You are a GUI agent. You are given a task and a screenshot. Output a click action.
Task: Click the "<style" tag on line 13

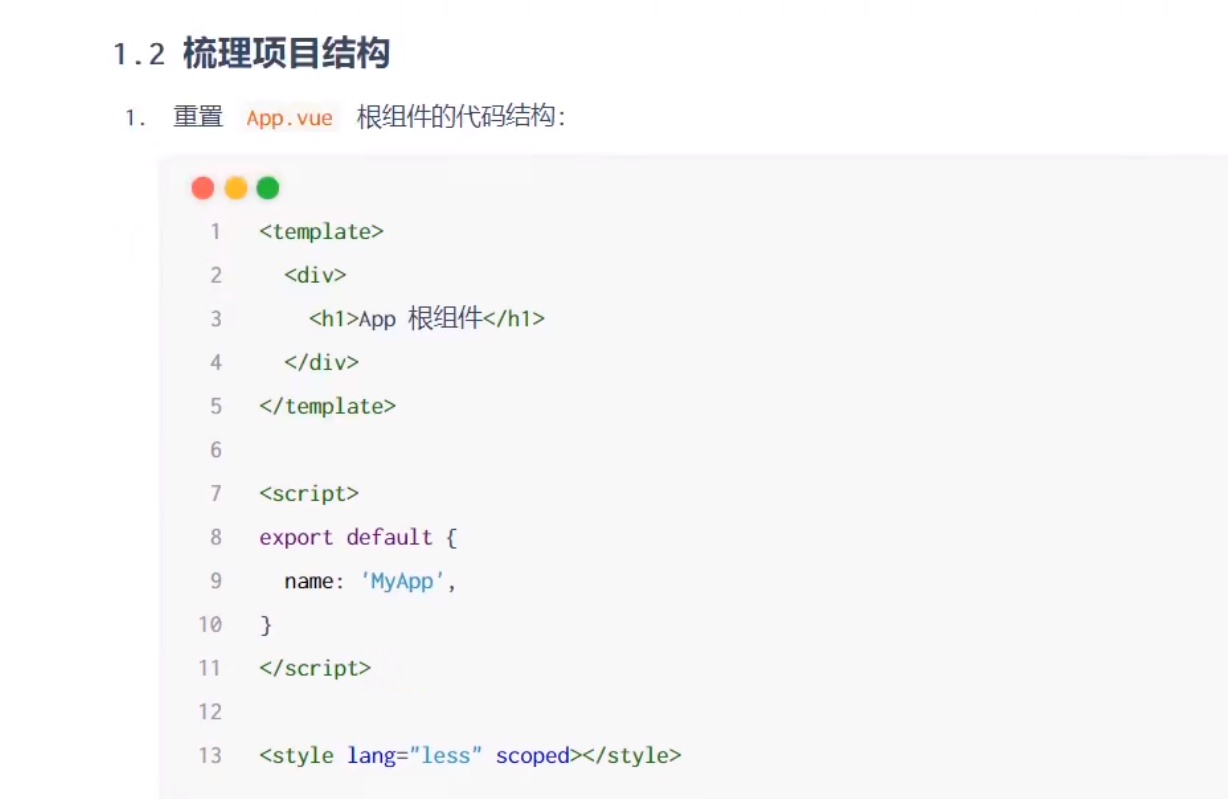coord(296,755)
